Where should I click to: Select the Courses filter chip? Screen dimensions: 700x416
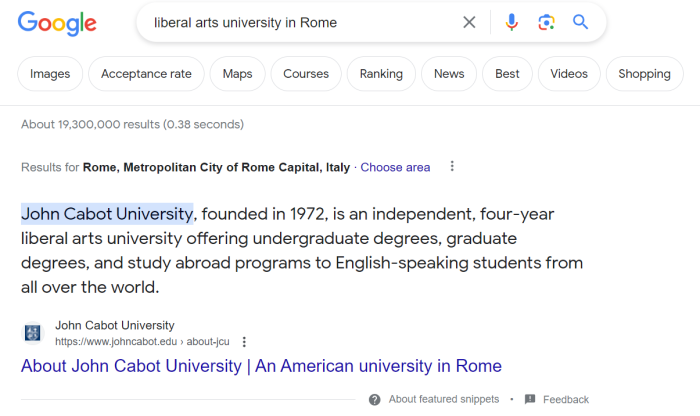(x=306, y=74)
